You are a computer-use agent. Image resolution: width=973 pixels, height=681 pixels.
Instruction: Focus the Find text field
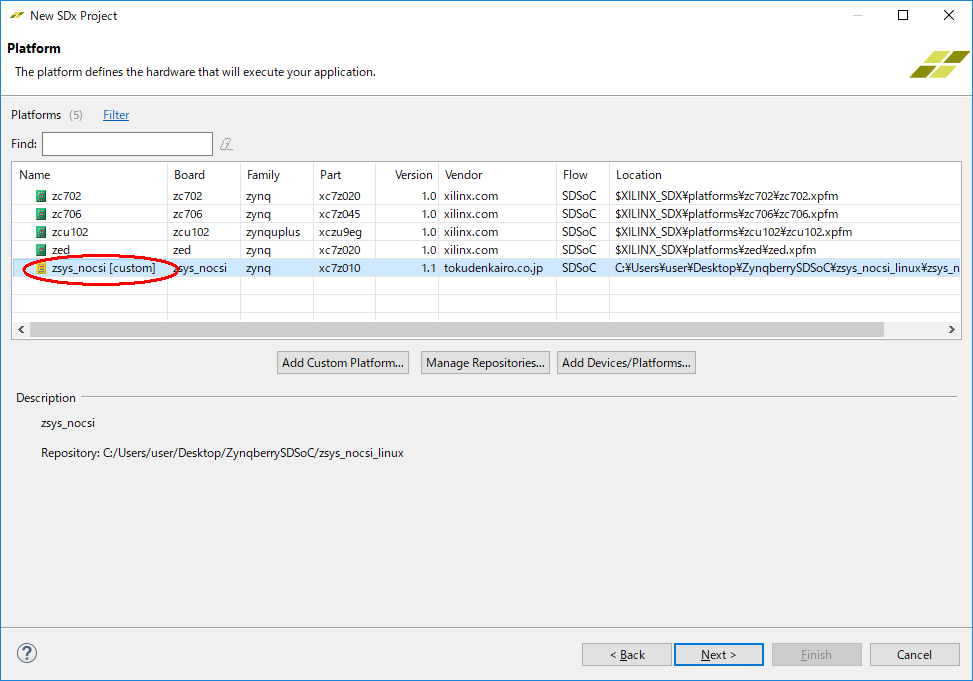[127, 144]
